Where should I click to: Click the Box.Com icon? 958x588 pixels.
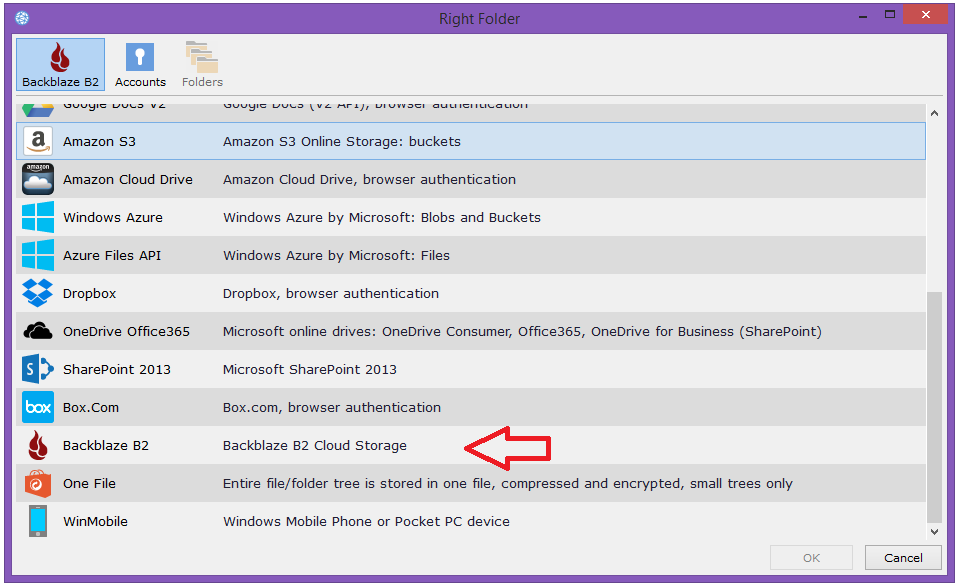click(38, 408)
